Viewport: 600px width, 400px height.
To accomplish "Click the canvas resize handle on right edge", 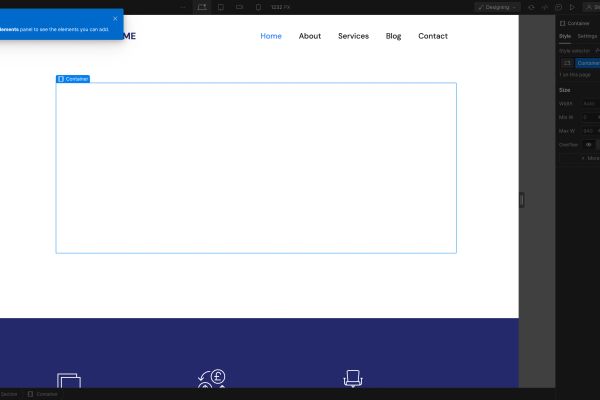I will pyautogui.click(x=522, y=200).
